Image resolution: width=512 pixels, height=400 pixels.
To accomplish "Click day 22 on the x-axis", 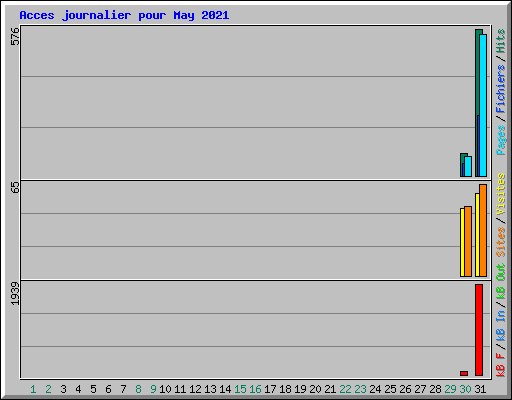I will pos(345,389).
